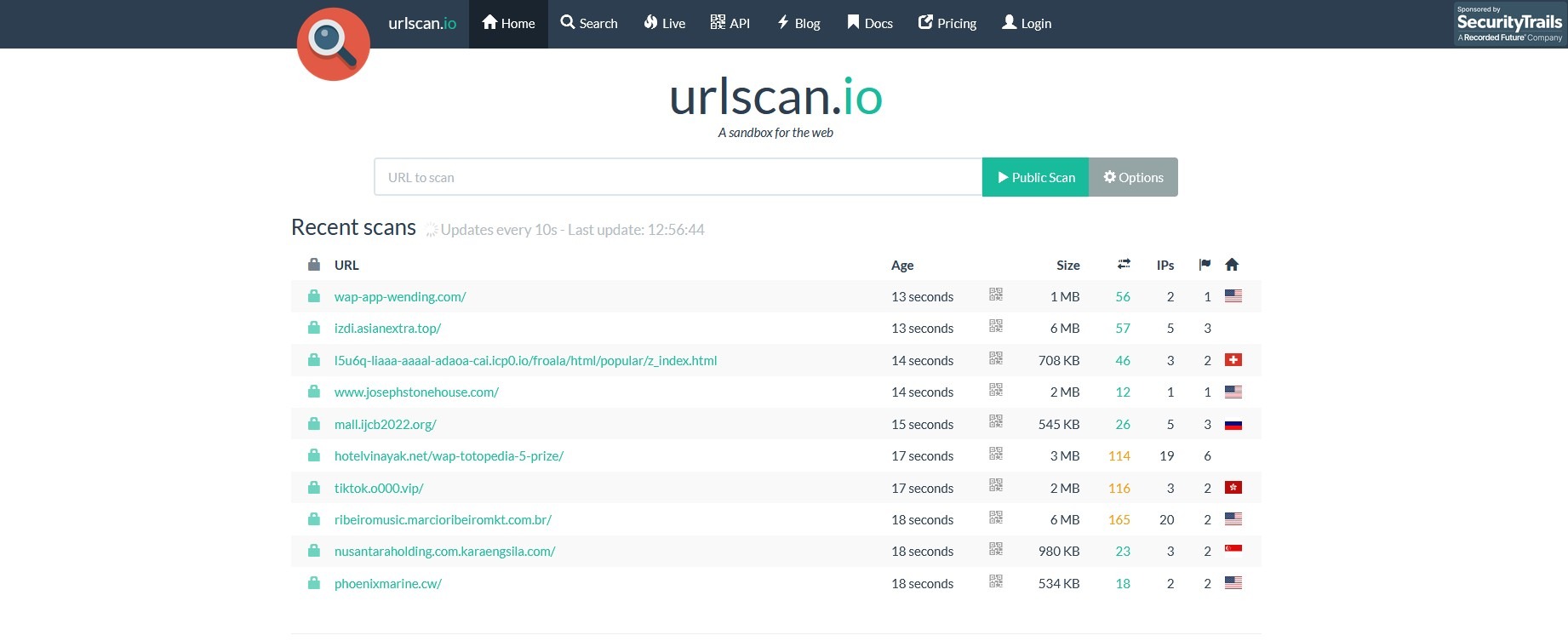Screen dimensions: 1568x641
Task: Click request count 114 for hotelvinayak.net row
Action: 1119,455
